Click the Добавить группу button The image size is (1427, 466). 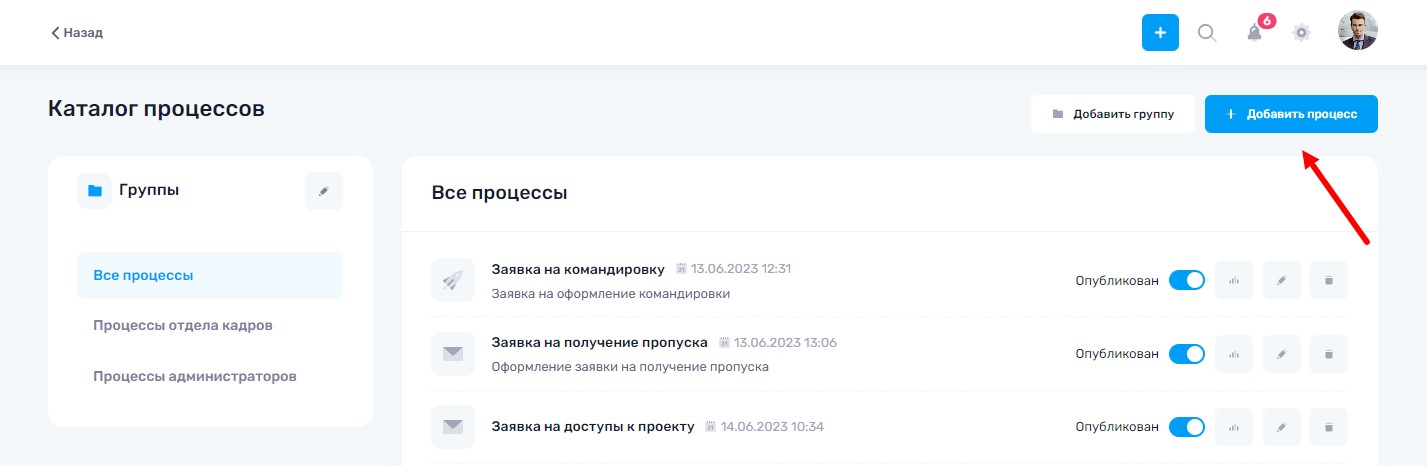(x=1113, y=114)
